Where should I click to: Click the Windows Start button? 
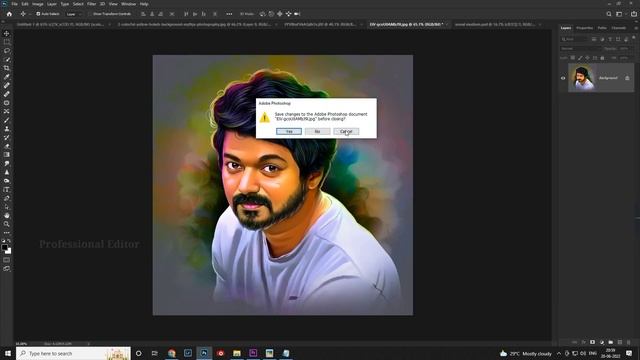[x=8, y=353]
